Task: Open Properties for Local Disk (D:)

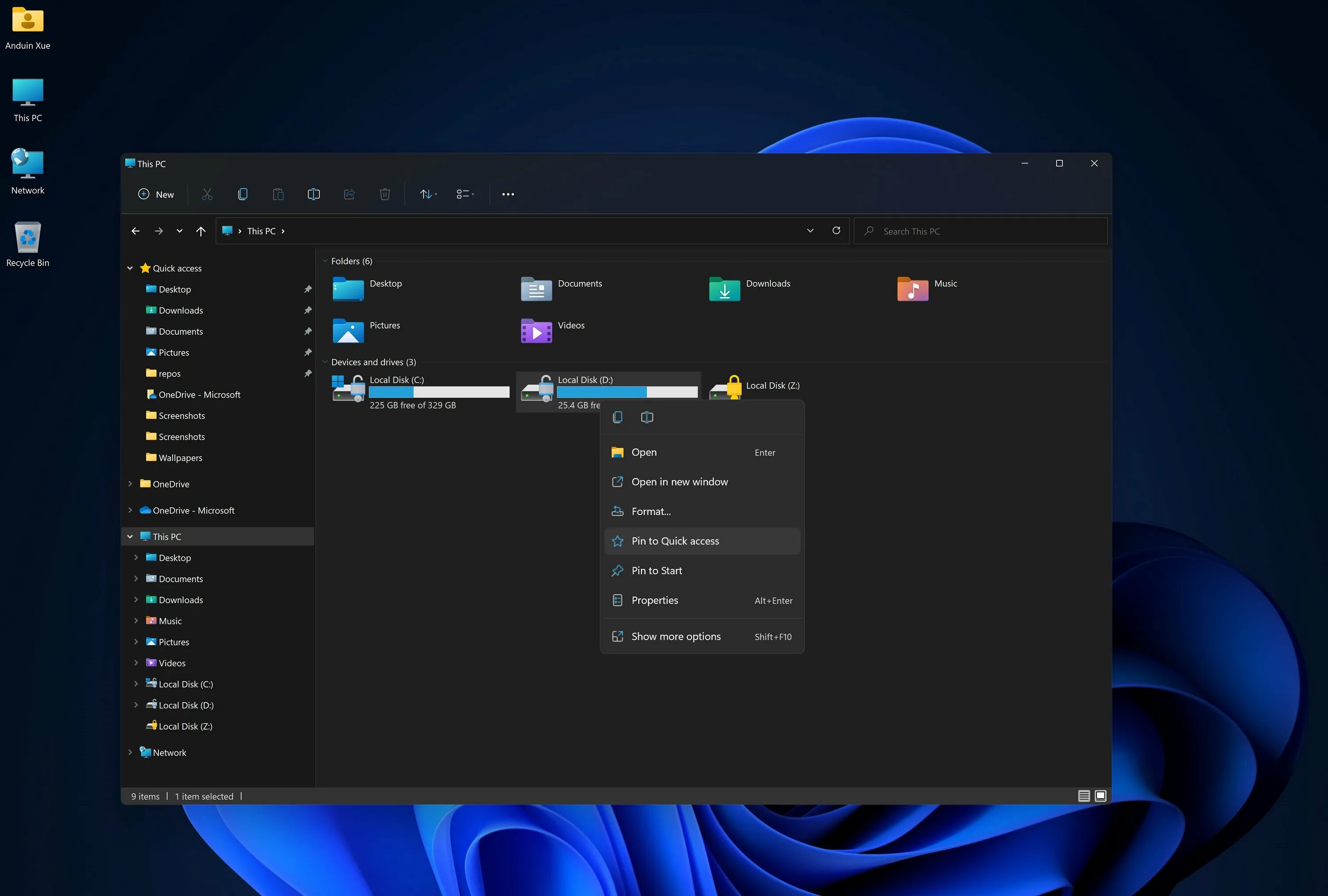Action: (x=655, y=599)
